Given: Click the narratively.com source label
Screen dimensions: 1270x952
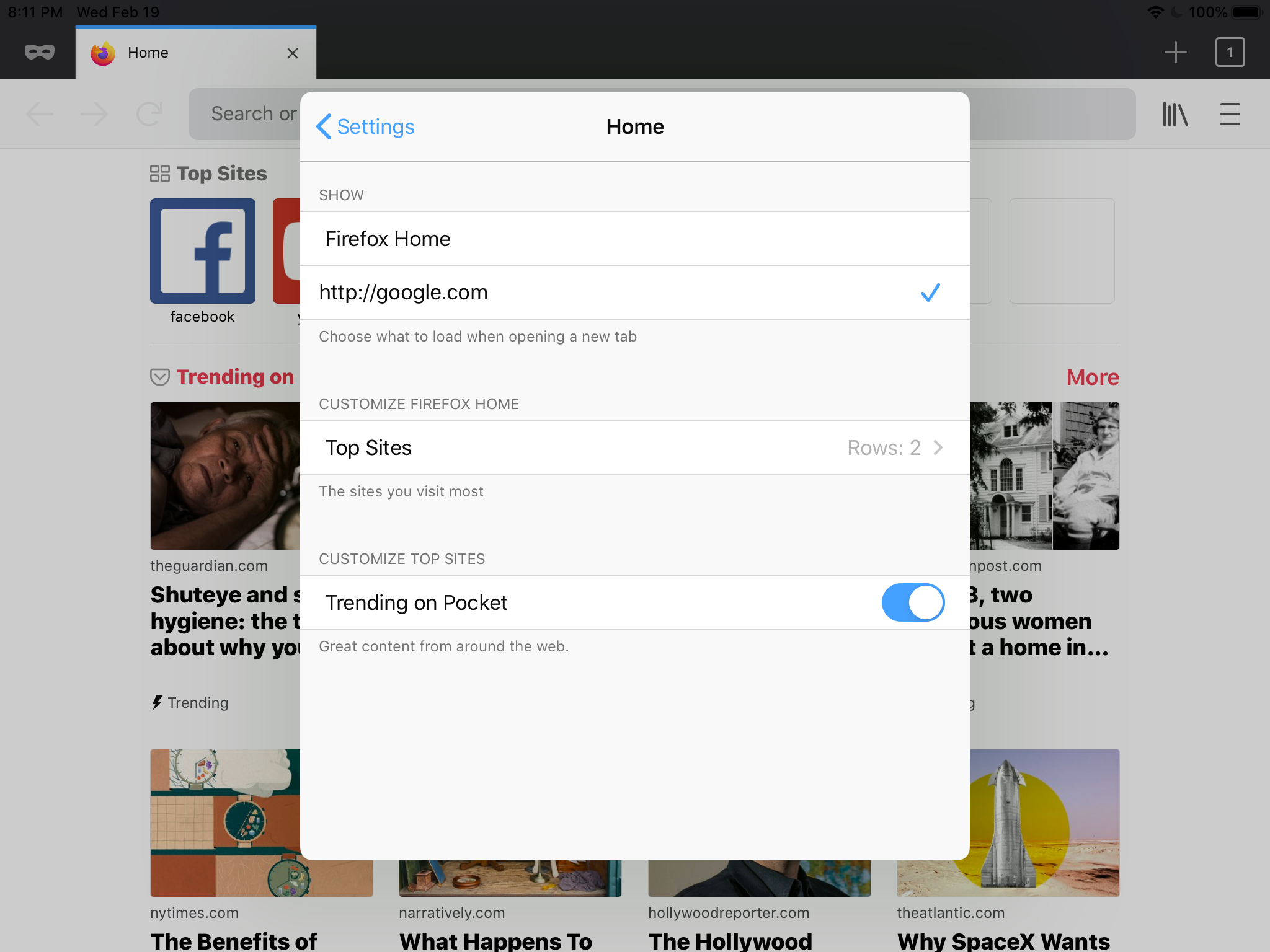Looking at the screenshot, I should (x=452, y=913).
